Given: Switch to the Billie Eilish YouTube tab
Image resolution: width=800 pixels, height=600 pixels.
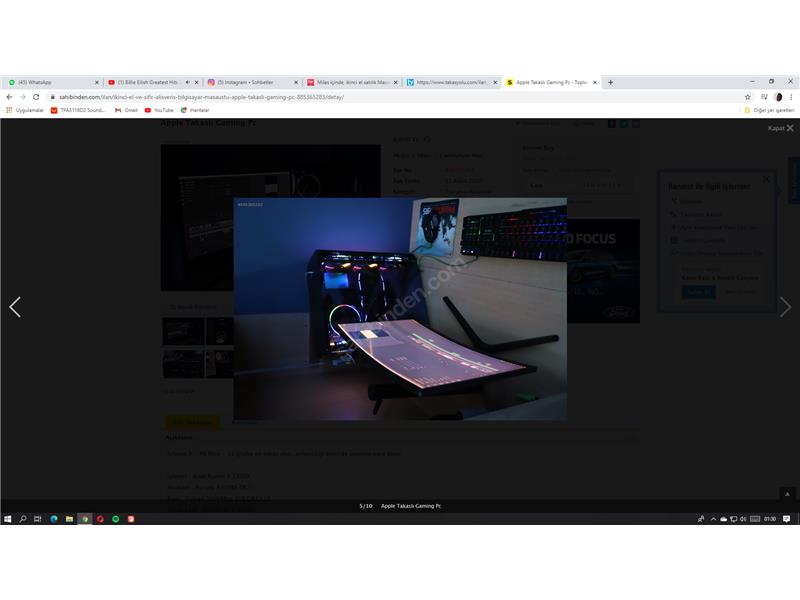Looking at the screenshot, I should click(x=153, y=82).
